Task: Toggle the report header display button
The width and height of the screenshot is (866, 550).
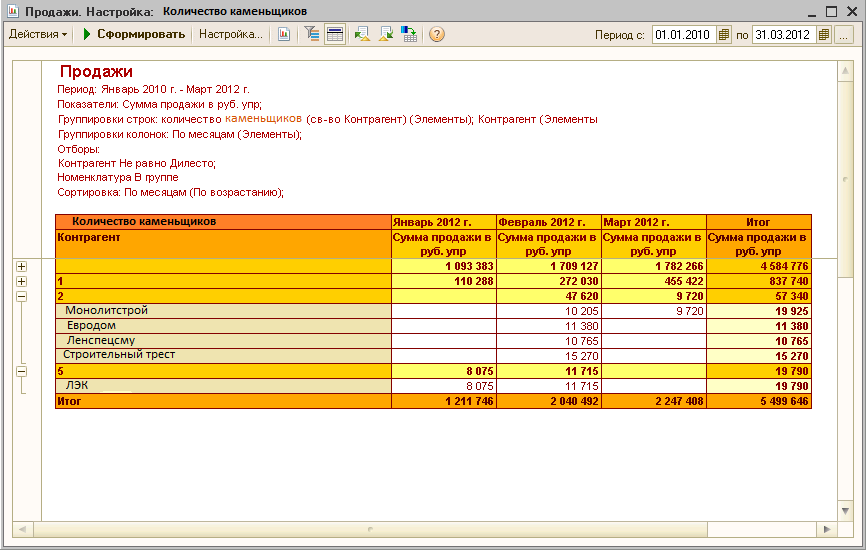Action: pyautogui.click(x=335, y=34)
